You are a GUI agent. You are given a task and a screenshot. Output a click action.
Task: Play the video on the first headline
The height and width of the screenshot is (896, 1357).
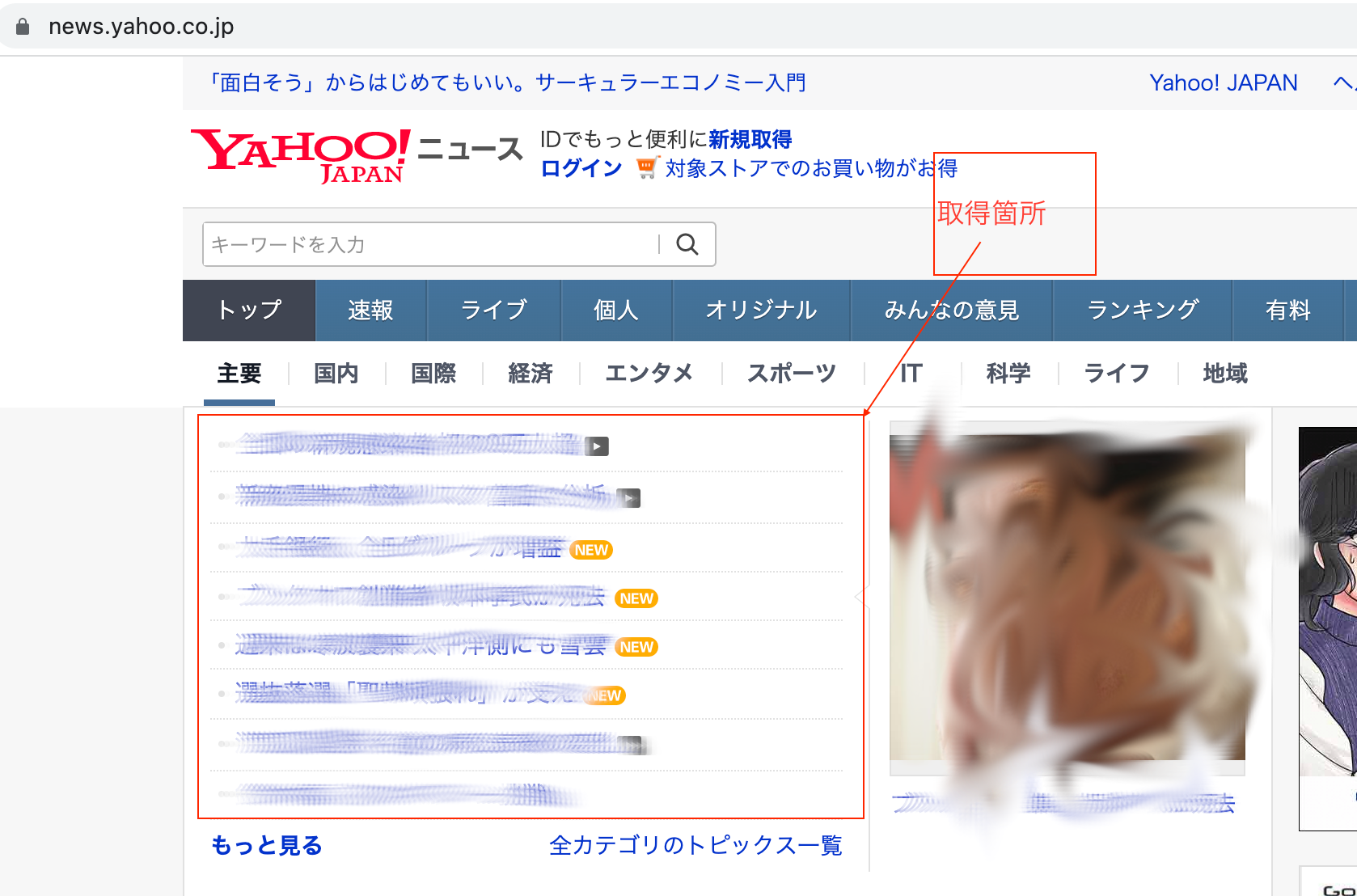pos(597,446)
